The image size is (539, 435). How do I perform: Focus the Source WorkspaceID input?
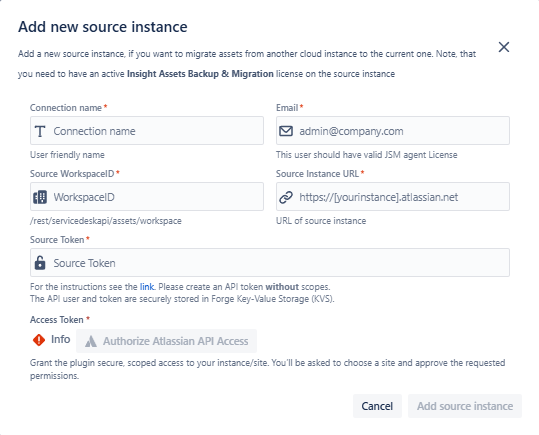coord(147,197)
